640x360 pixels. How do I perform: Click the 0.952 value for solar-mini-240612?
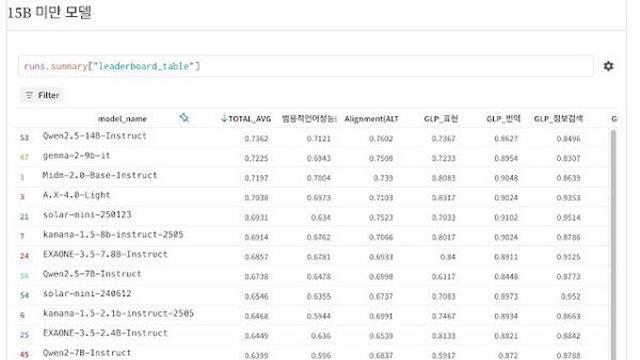[570, 296]
